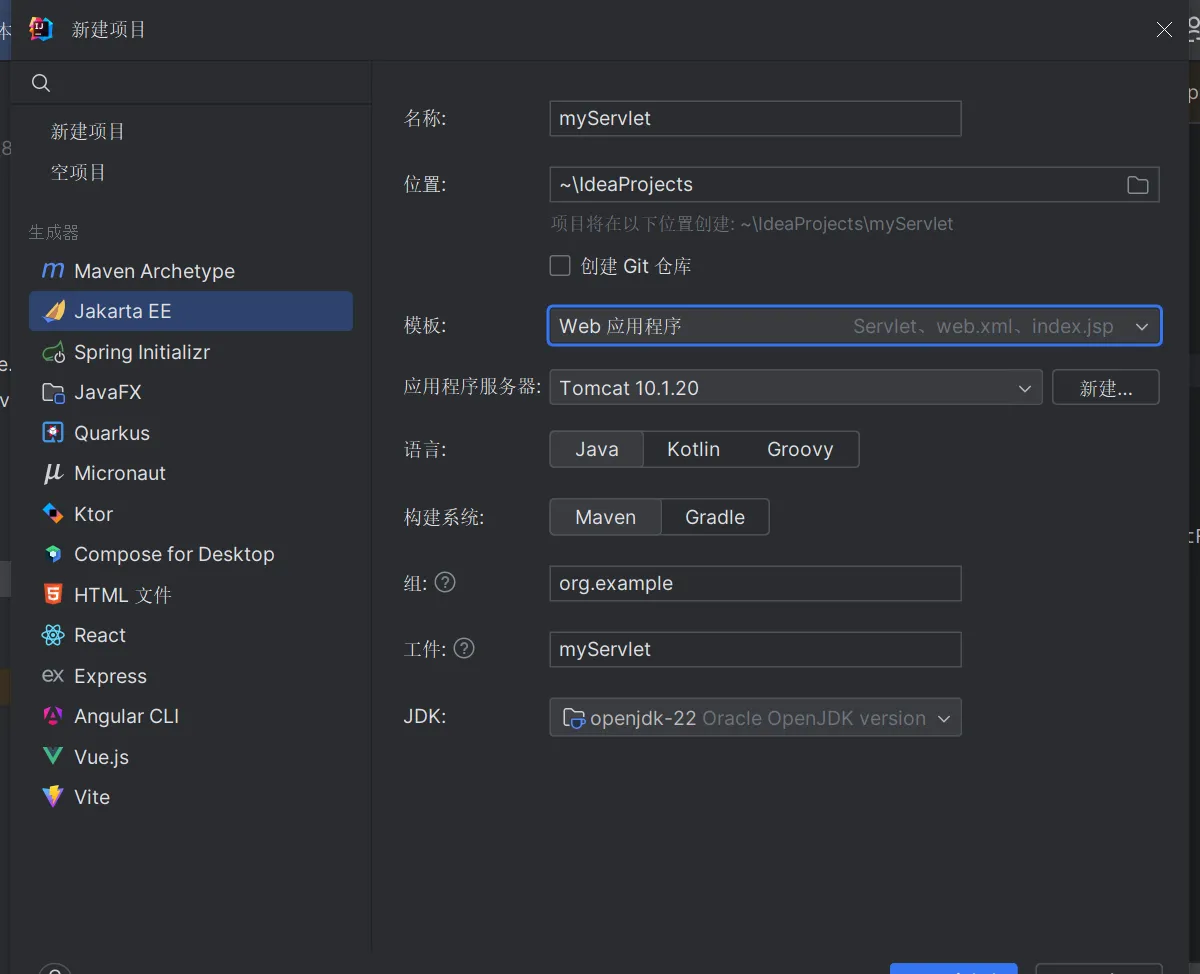
Task: Select 空项目 in the left list
Action: click(x=78, y=172)
